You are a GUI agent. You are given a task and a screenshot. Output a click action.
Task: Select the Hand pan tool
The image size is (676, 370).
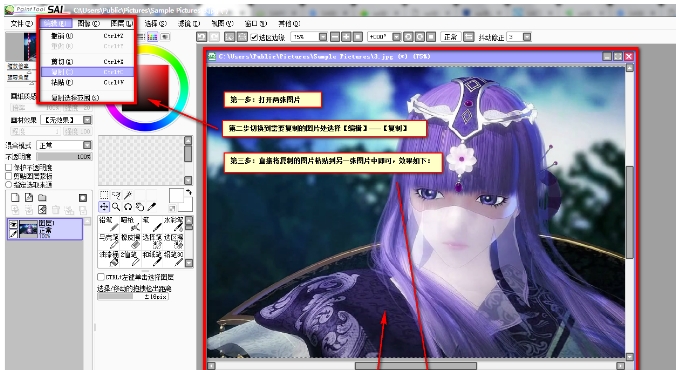tap(140, 207)
